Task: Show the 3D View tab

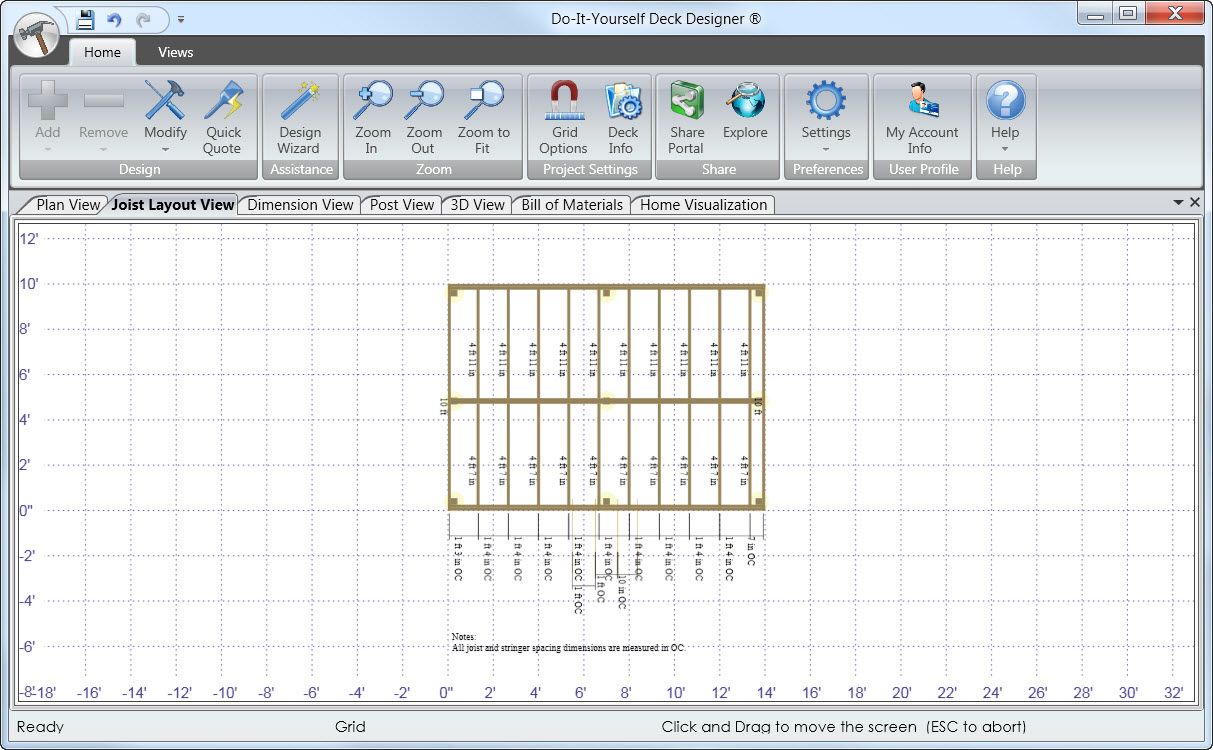Action: pyautogui.click(x=477, y=205)
